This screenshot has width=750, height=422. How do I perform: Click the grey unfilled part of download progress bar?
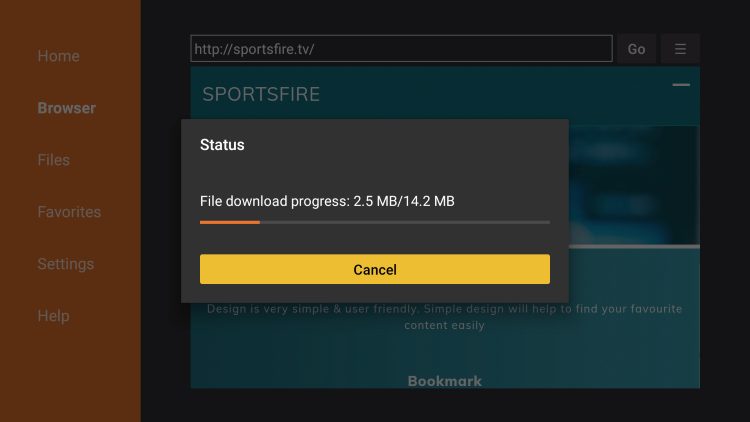pyautogui.click(x=405, y=222)
